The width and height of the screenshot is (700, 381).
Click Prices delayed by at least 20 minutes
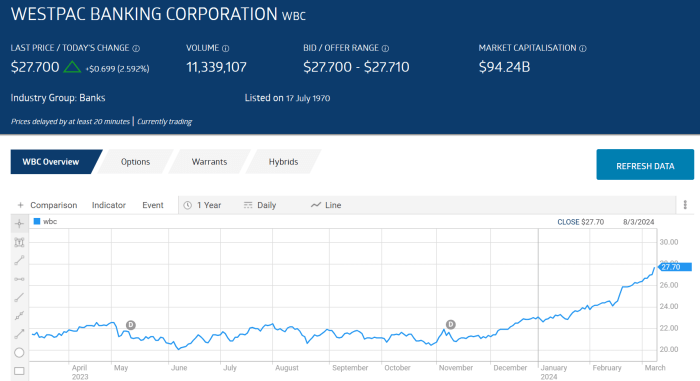click(70, 121)
